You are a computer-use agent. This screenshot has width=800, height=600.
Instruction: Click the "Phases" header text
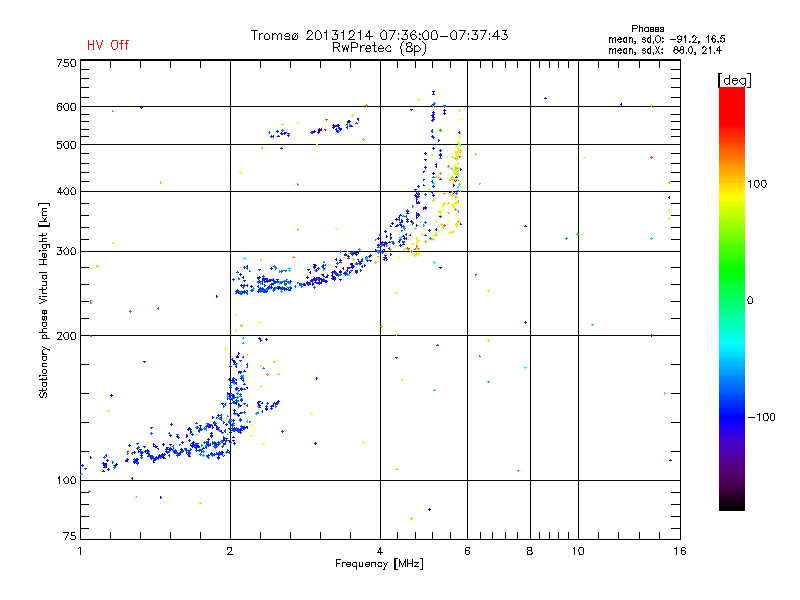point(647,29)
